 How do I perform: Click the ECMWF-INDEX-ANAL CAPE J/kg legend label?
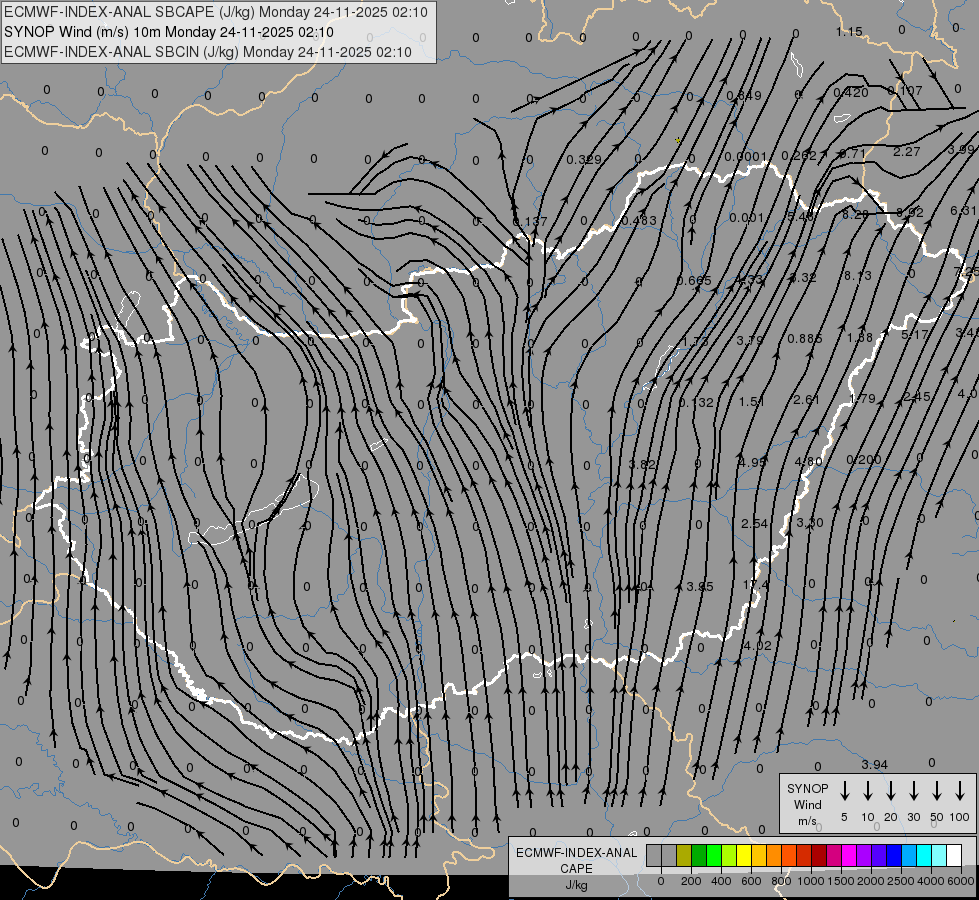tap(576, 869)
